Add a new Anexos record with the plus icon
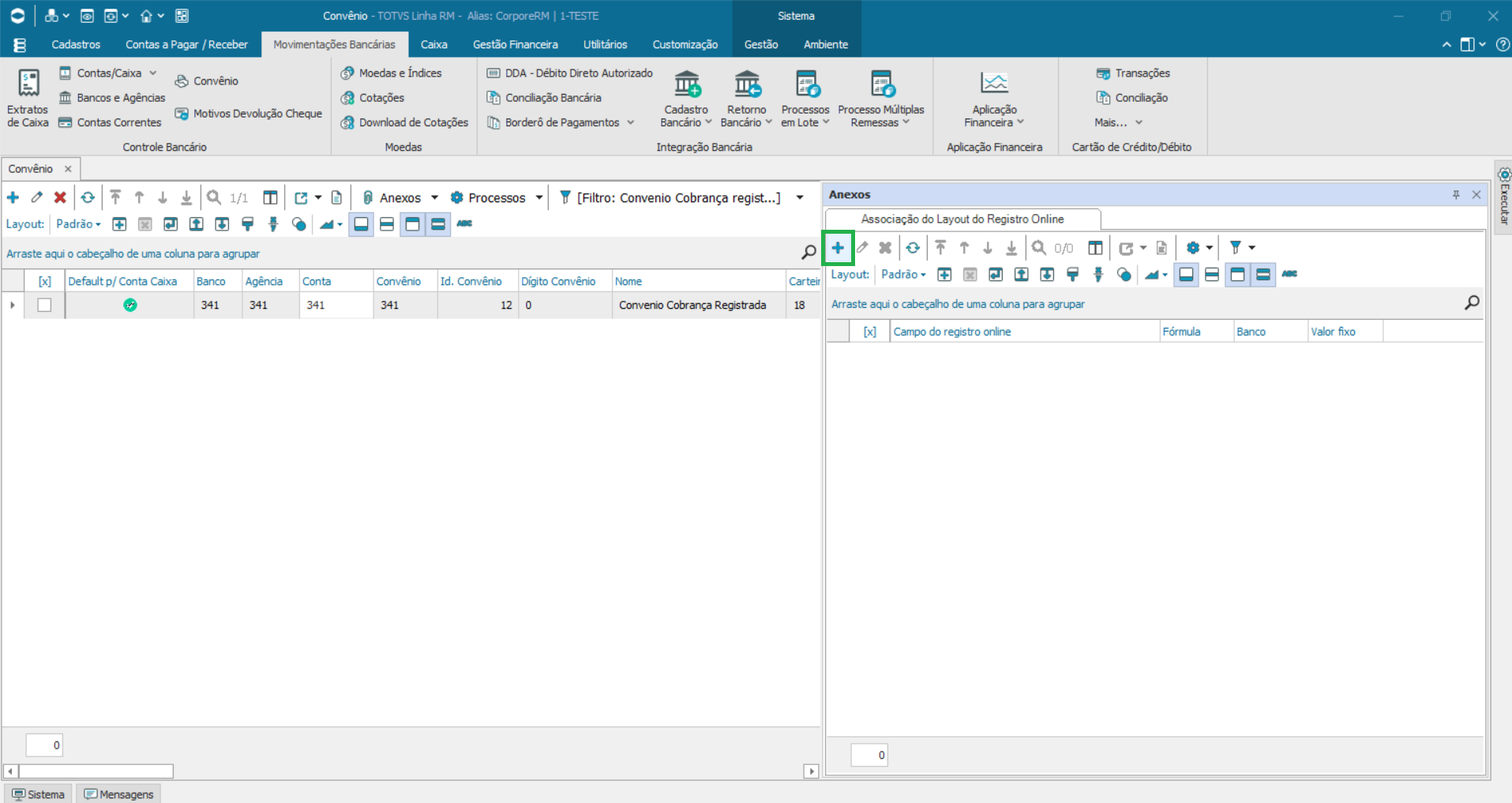Image resolution: width=1512 pixels, height=803 pixels. 838,248
